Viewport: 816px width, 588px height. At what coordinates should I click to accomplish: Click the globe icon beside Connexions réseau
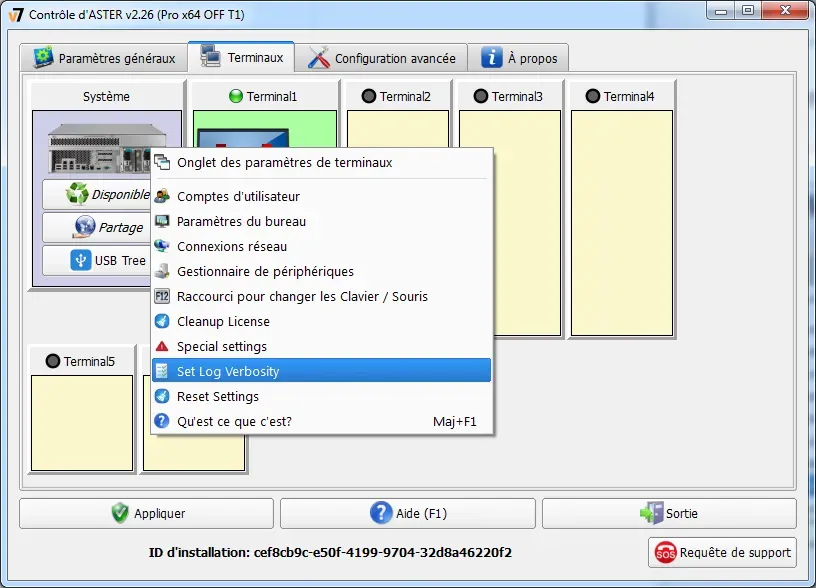point(161,246)
